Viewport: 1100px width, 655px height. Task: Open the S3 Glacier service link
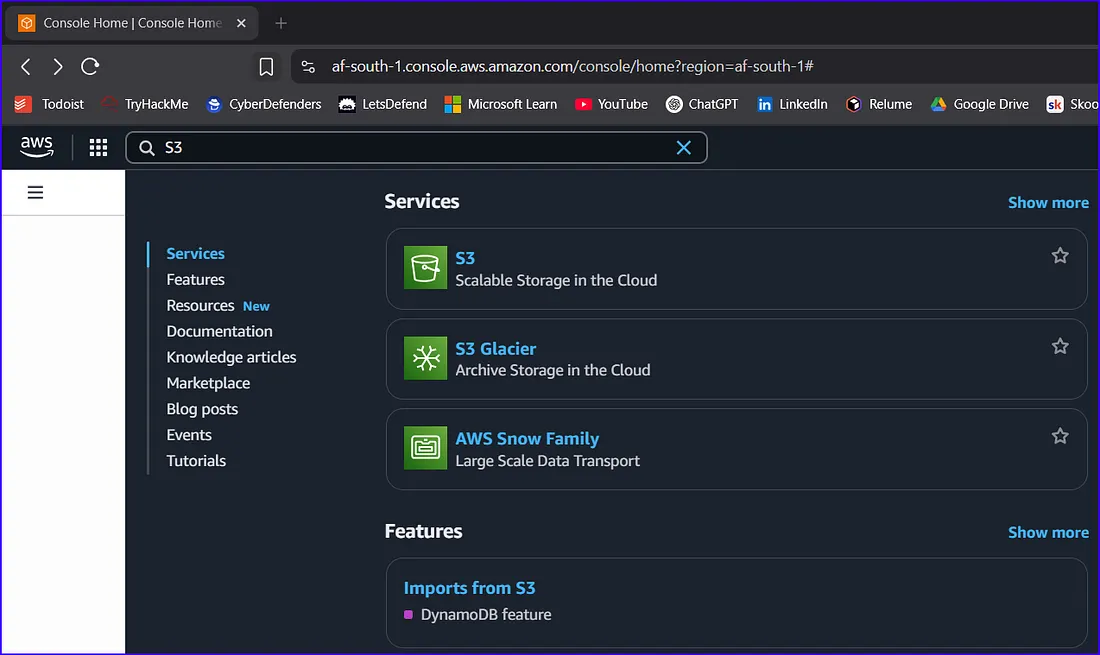point(495,349)
